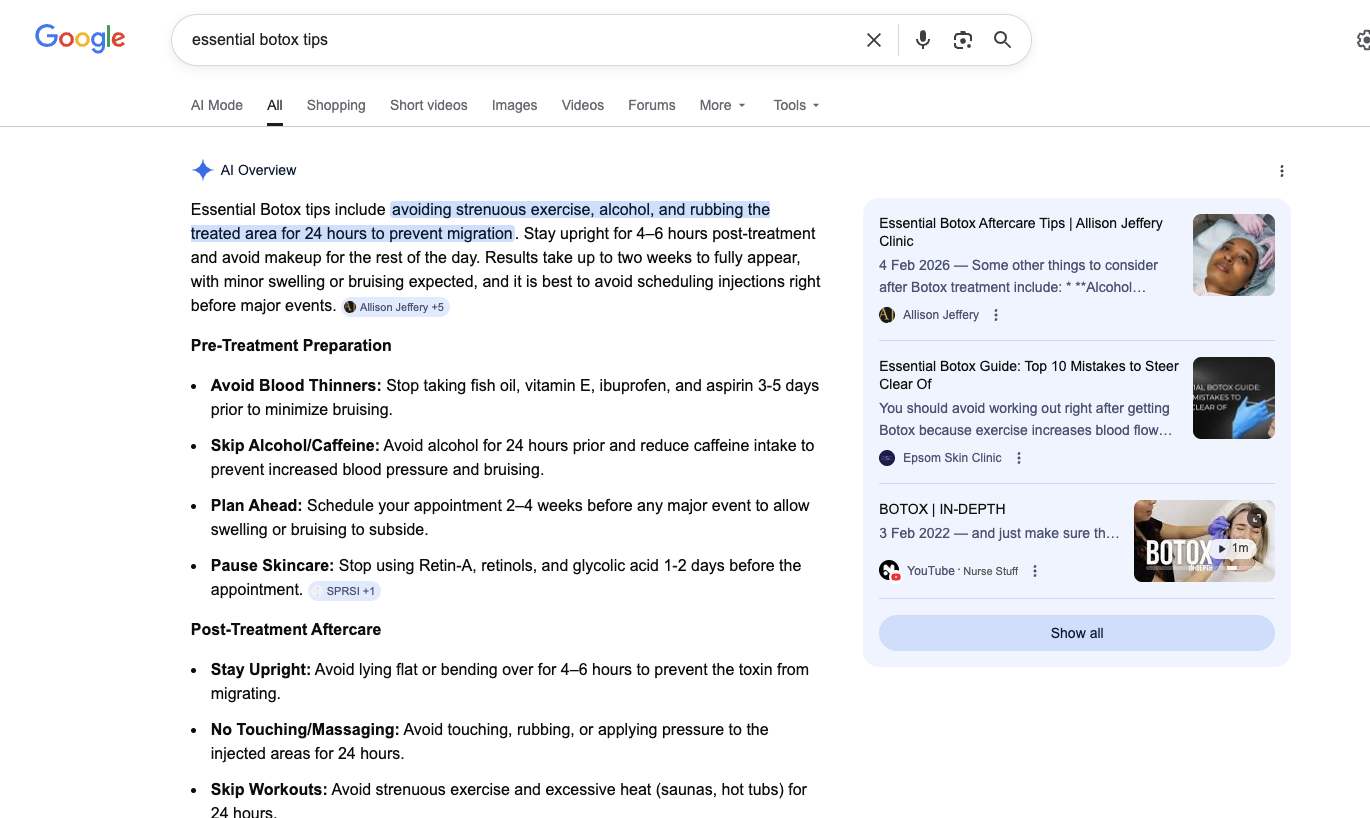Click the 'Pre-Treatment Preparation' heading

click(x=291, y=346)
